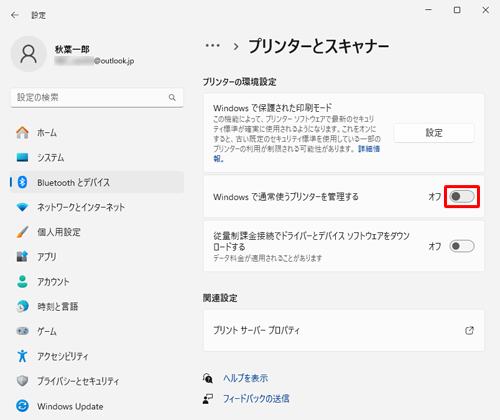The image size is (500, 420).
Task: Click the ゲーム controller icon
Action: pyautogui.click(x=22, y=331)
